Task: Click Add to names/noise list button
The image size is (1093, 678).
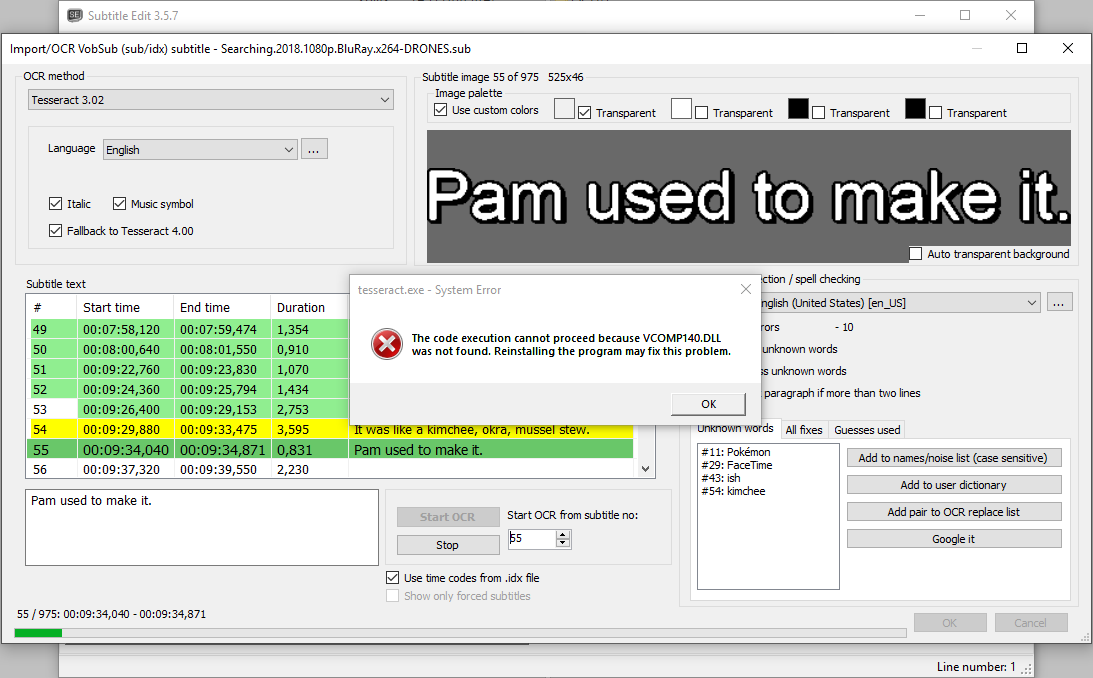Action: [954, 458]
